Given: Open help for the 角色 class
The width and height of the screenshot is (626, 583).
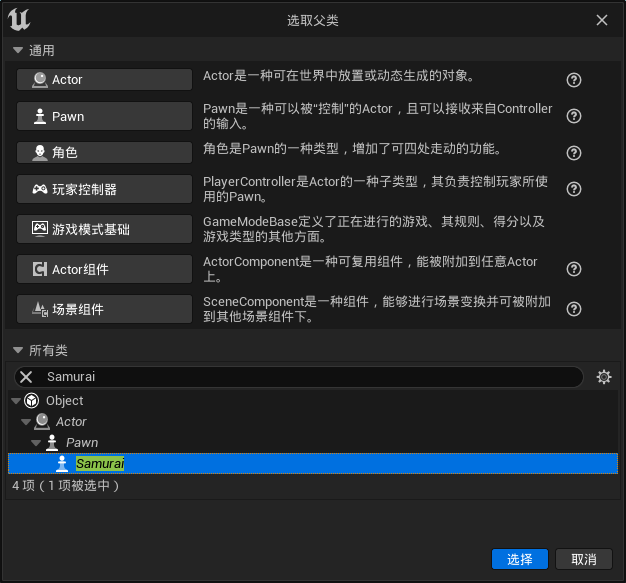Looking at the screenshot, I should tap(574, 153).
